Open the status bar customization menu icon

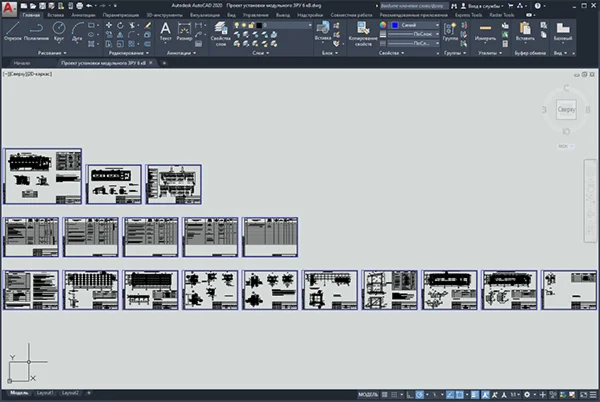pyautogui.click(x=593, y=394)
